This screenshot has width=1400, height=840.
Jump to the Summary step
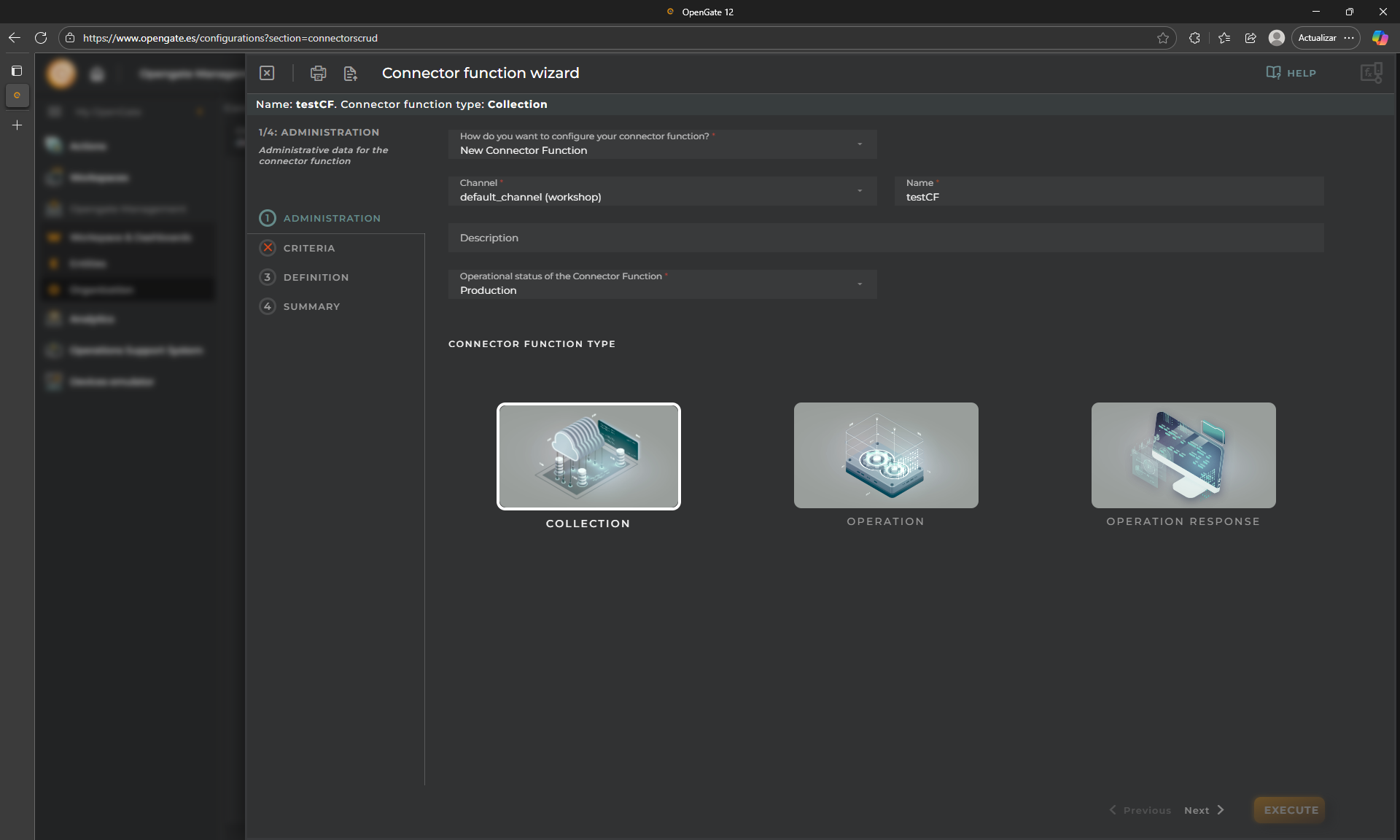(311, 306)
